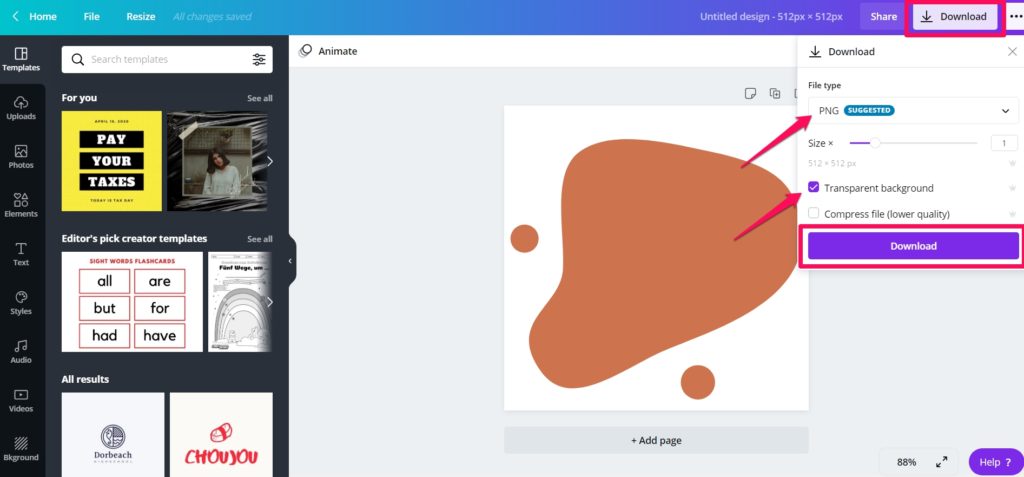This screenshot has height=477, width=1024.
Task: Click + Add page
Action: (x=656, y=440)
